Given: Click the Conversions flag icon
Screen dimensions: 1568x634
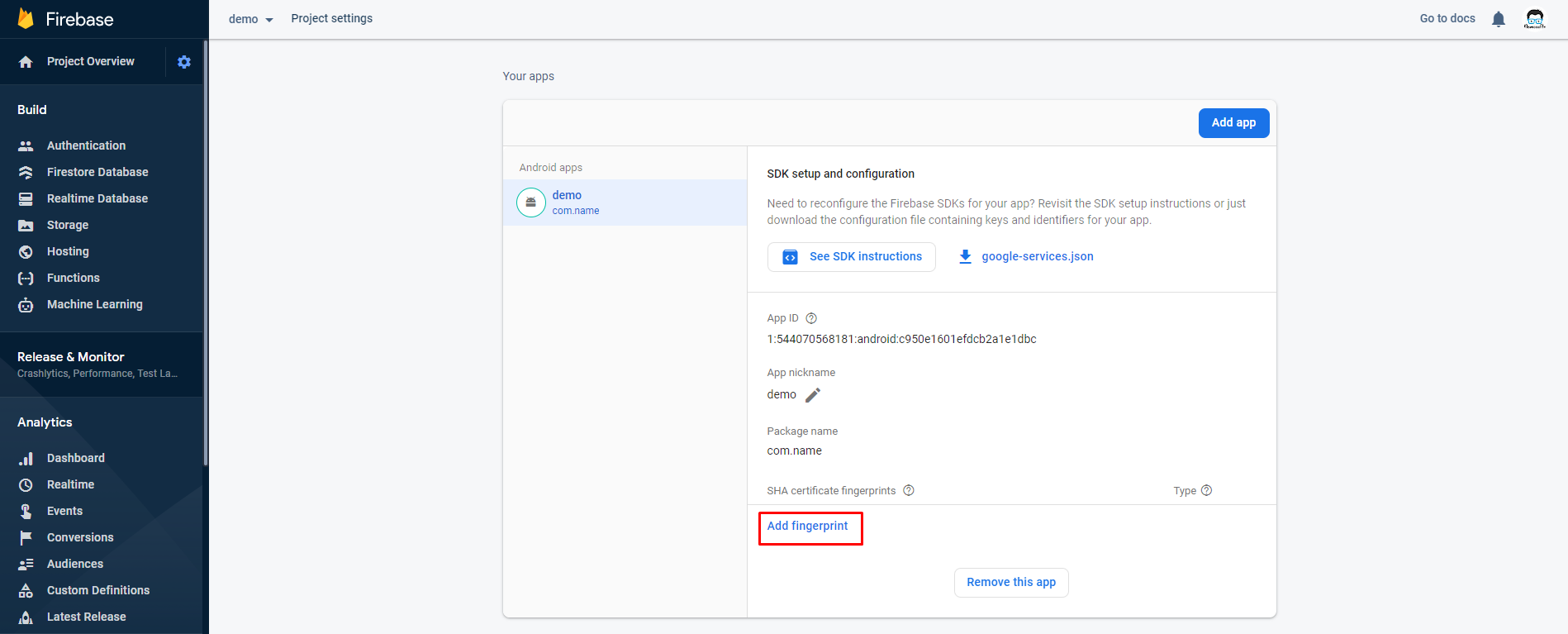Looking at the screenshot, I should pos(26,537).
